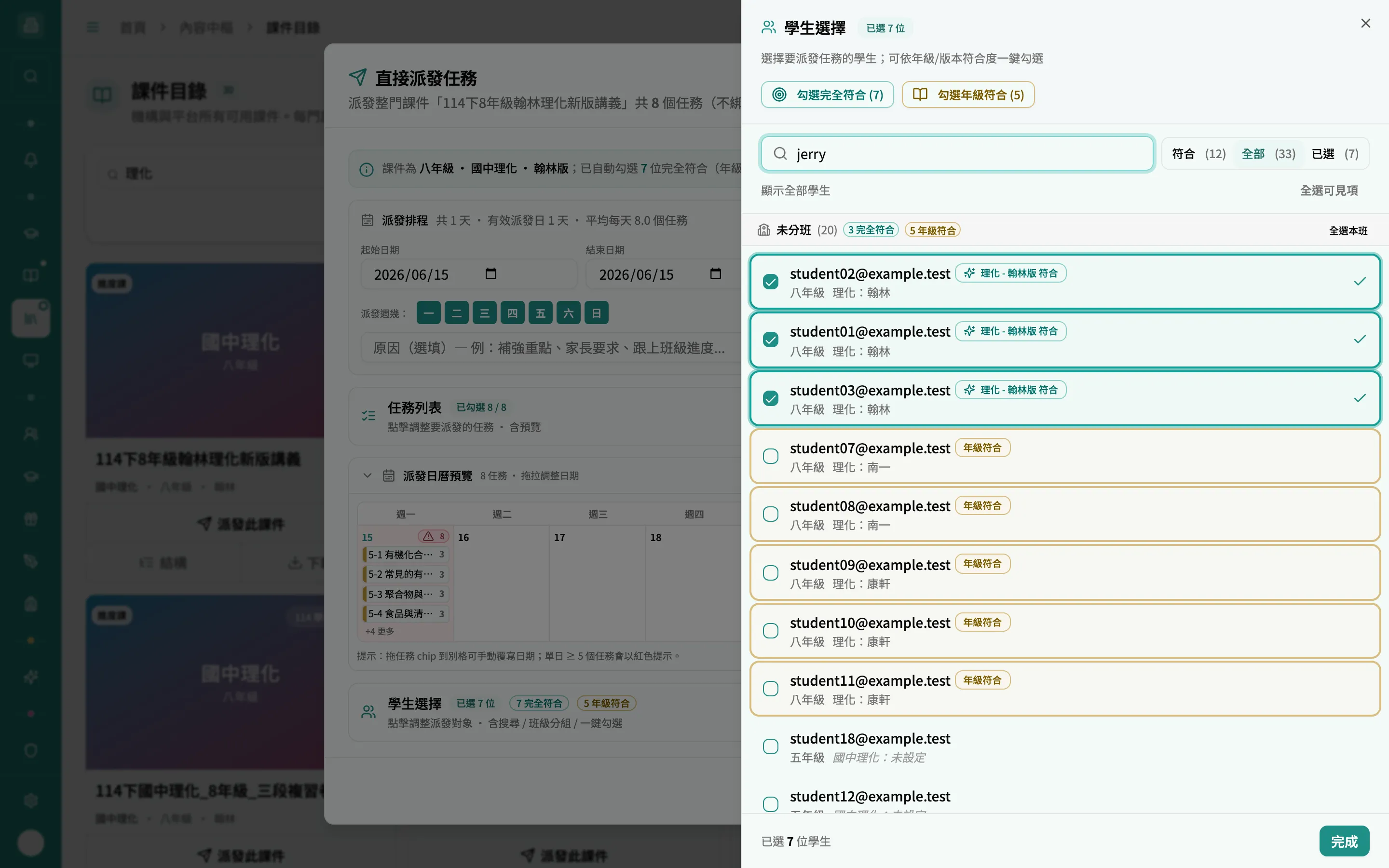
Task: Toggle weekday 日 in 派發週幾
Action: pyautogui.click(x=596, y=313)
